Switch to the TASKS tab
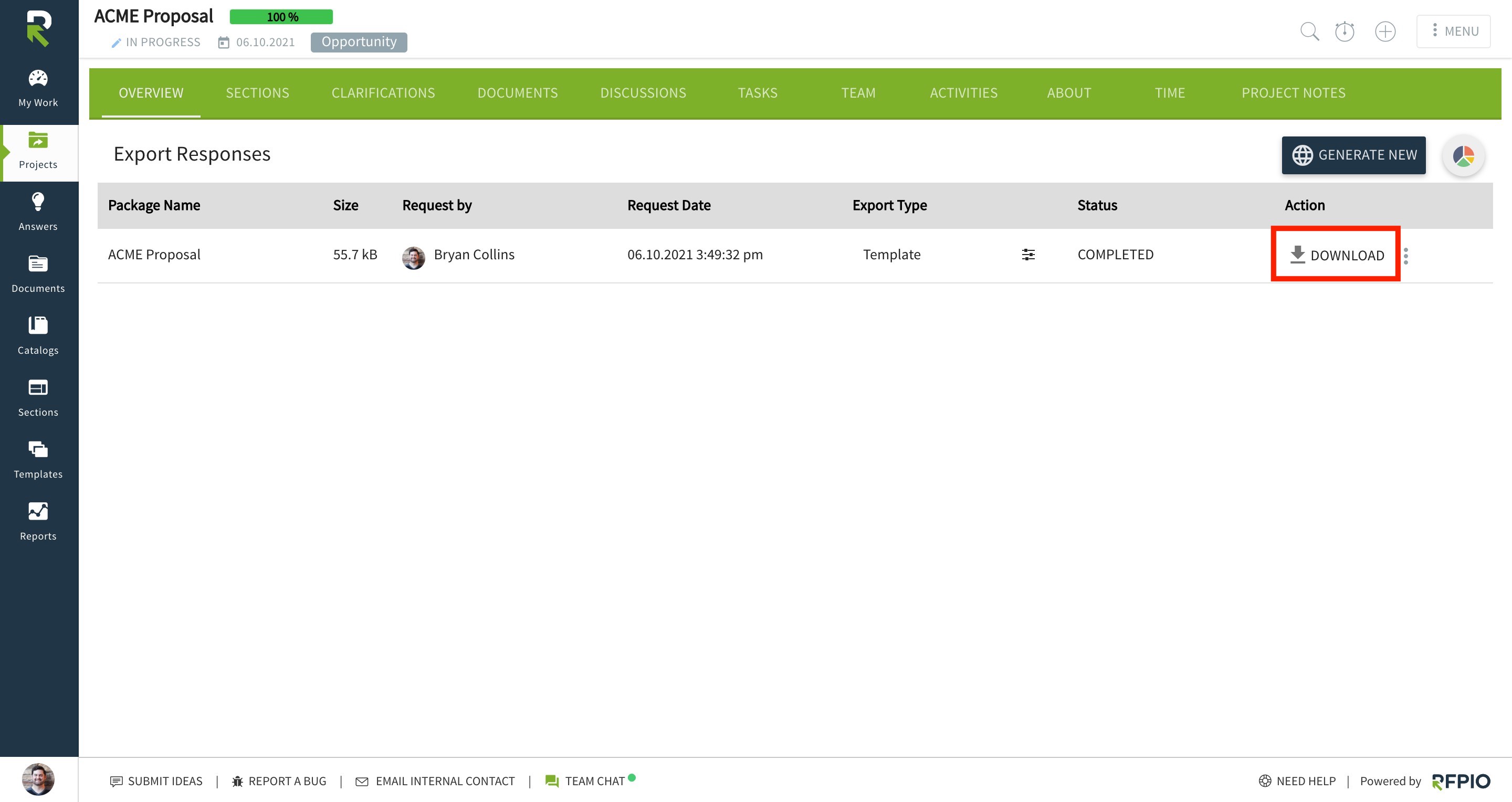 click(757, 93)
